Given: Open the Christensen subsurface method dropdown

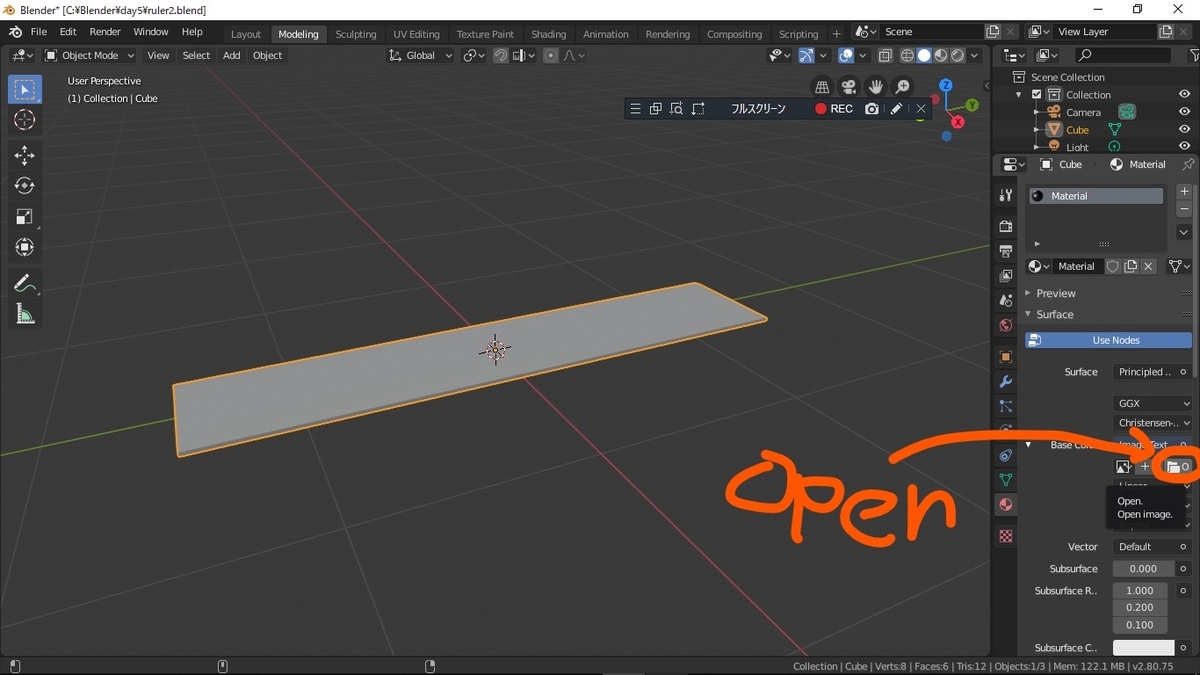Looking at the screenshot, I should tap(1153, 423).
